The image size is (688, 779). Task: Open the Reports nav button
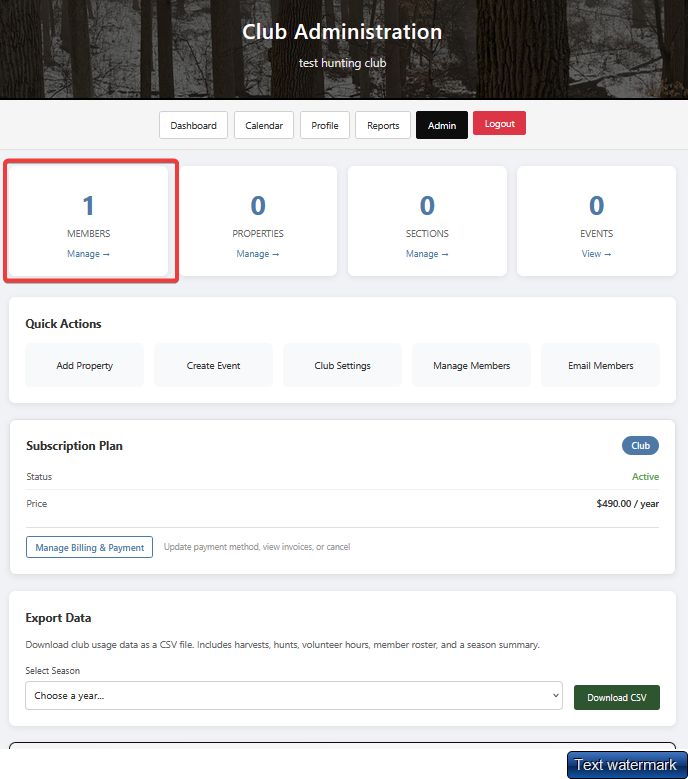coord(383,125)
